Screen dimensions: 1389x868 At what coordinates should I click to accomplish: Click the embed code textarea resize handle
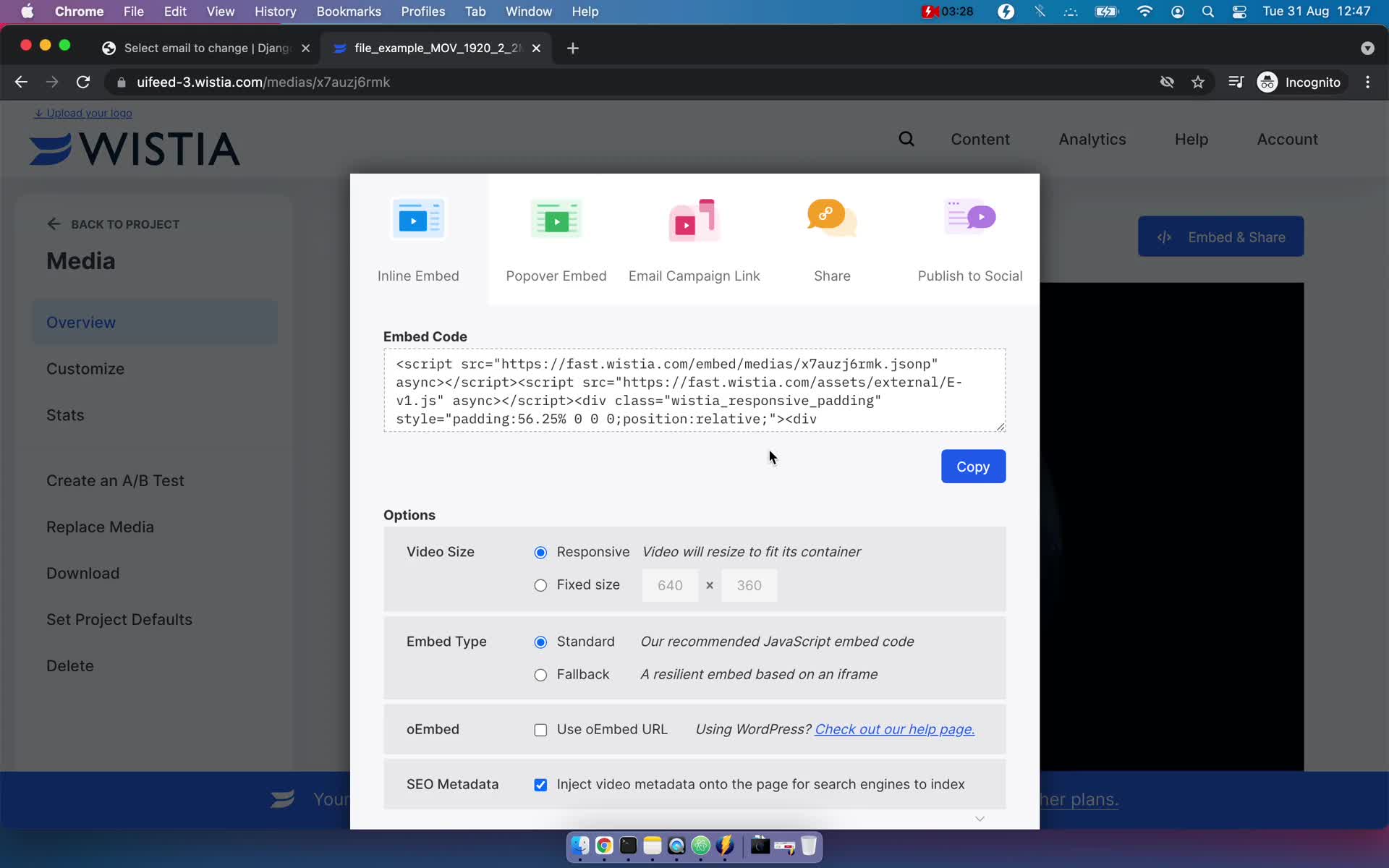pyautogui.click(x=1000, y=427)
